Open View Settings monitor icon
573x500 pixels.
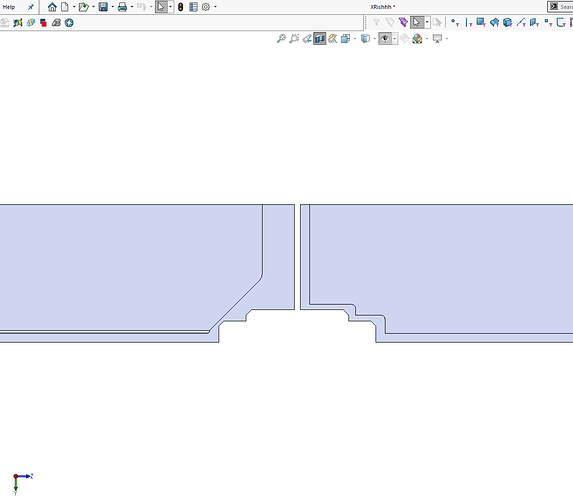437,38
